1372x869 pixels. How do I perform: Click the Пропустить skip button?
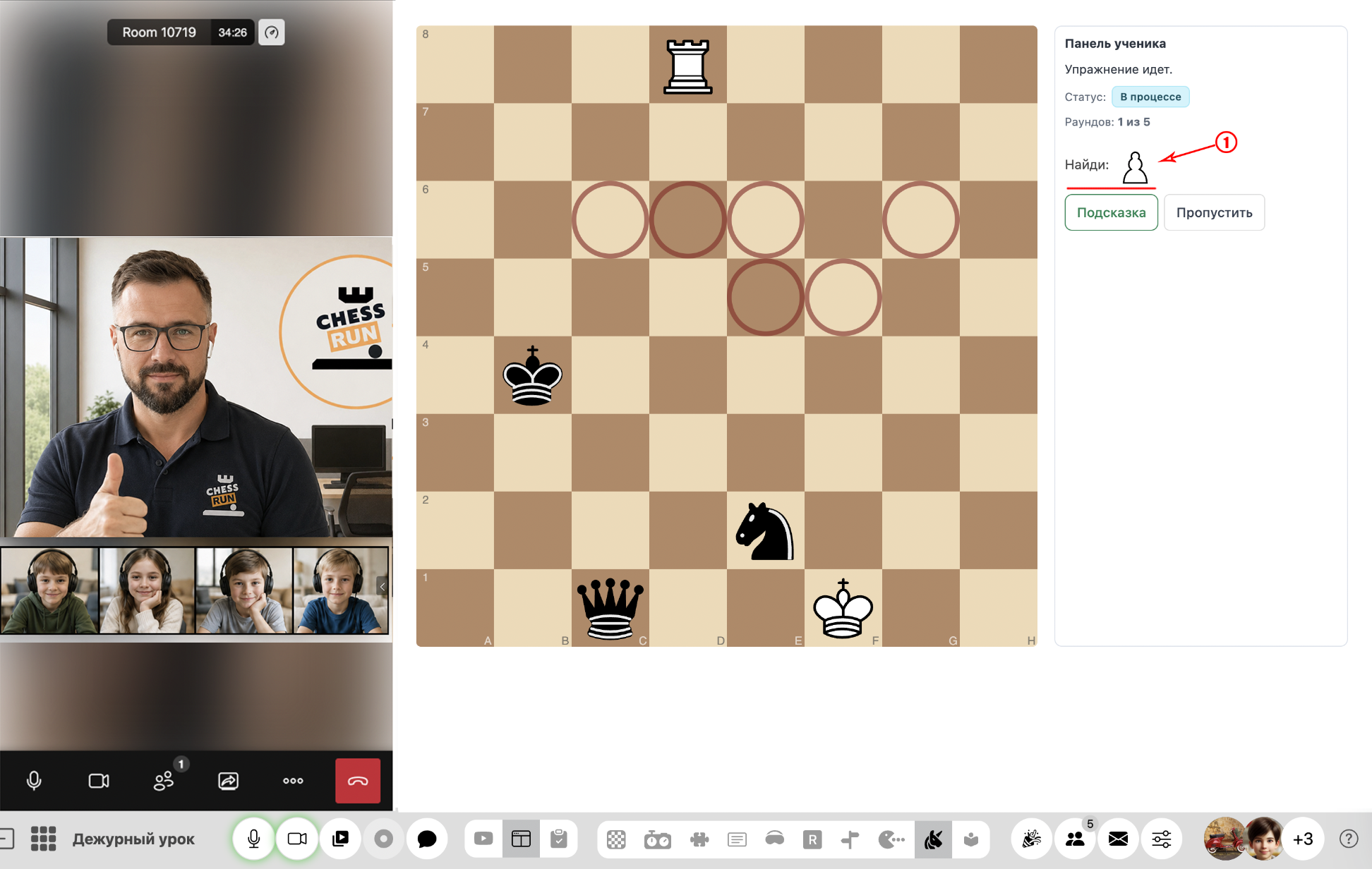tap(1214, 212)
